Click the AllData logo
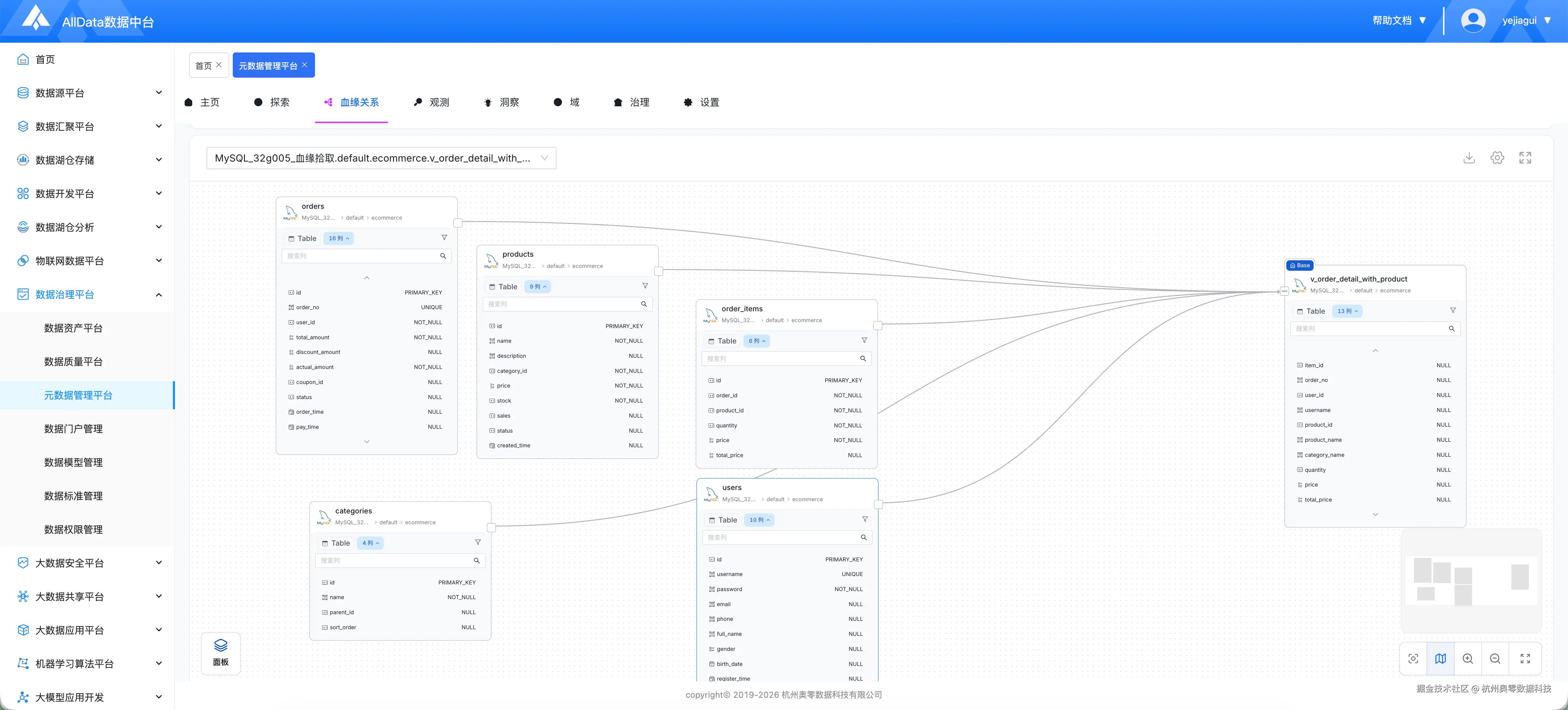The width and height of the screenshot is (1568, 710). (36, 18)
